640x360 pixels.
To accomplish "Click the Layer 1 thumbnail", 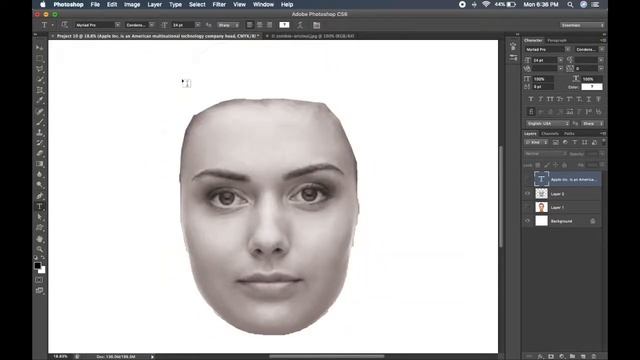I will pyautogui.click(x=541, y=207).
